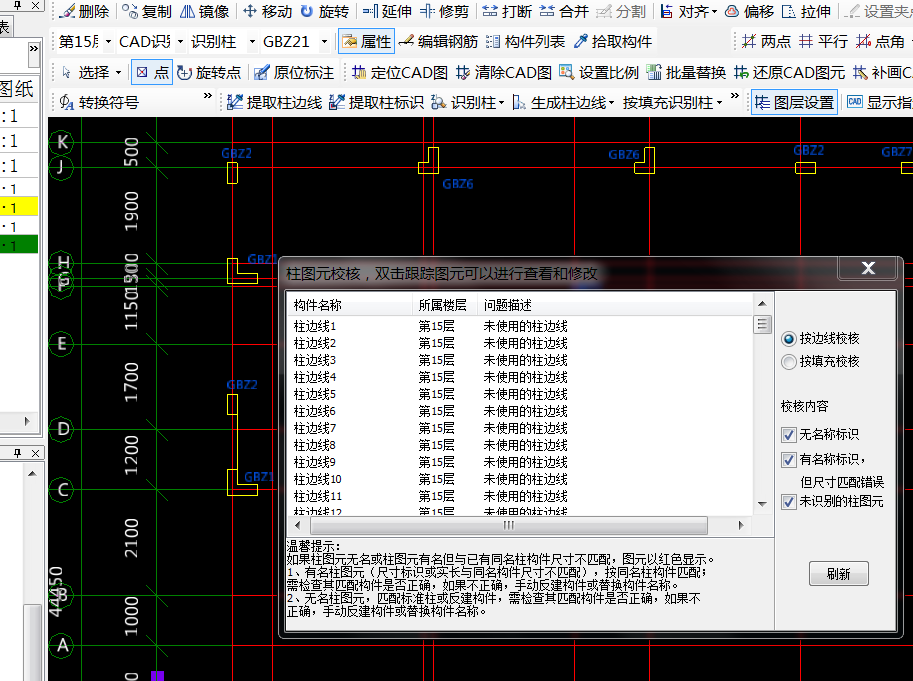The width and height of the screenshot is (913, 681).
Task: Expand 生成柱边线 dropdown
Action: (x=611, y=103)
